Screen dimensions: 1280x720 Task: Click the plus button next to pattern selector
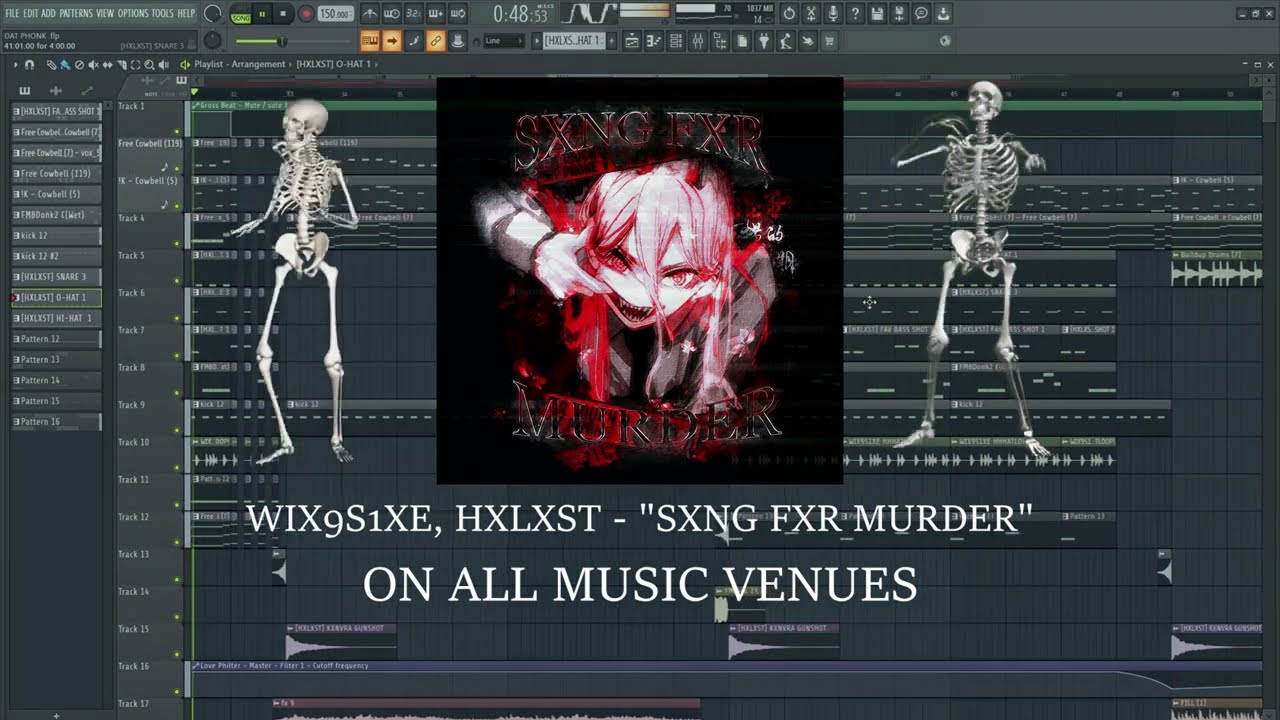[x=610, y=41]
